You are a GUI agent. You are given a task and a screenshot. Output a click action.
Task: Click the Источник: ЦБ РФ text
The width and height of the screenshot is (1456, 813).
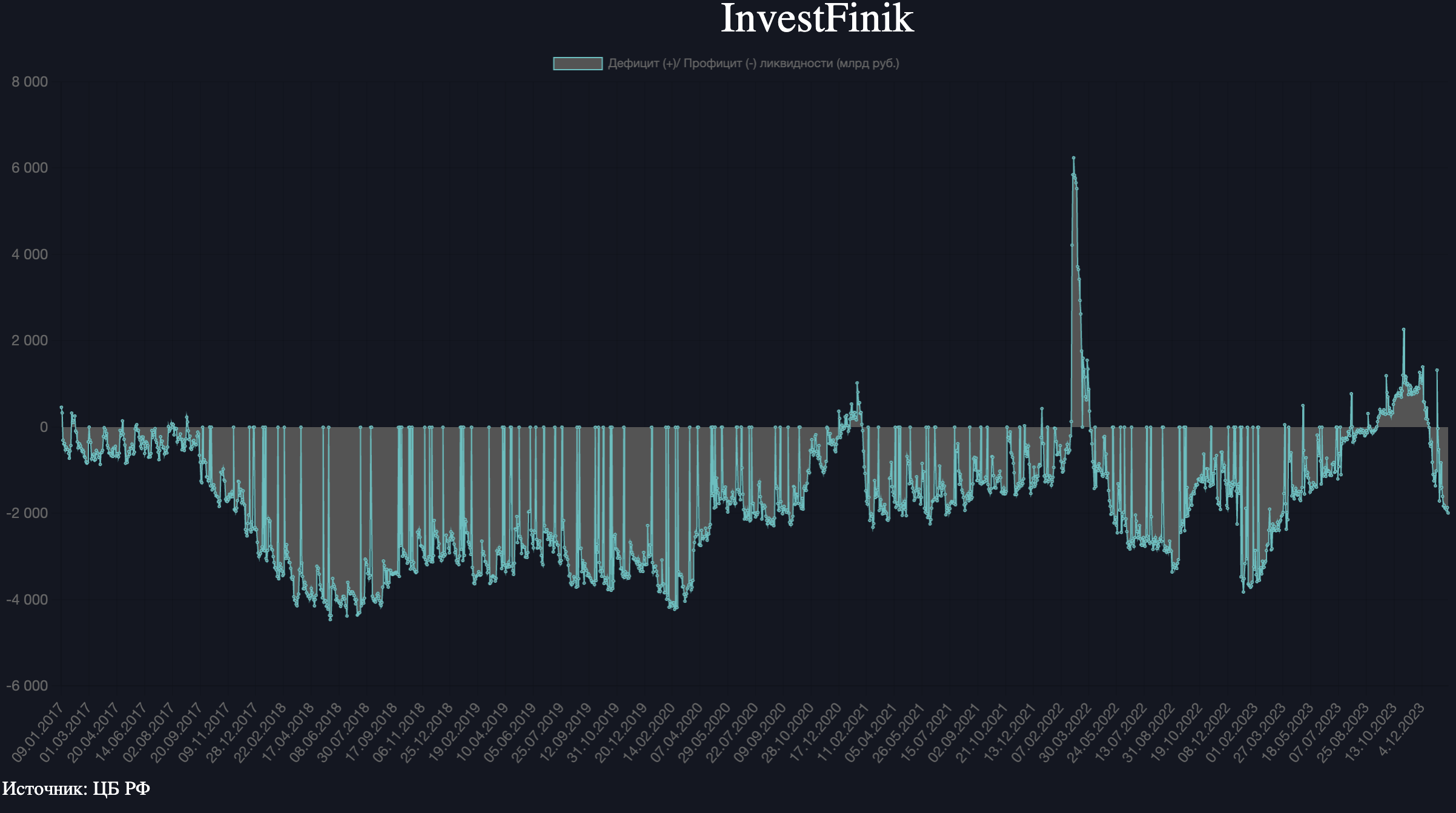(x=76, y=789)
